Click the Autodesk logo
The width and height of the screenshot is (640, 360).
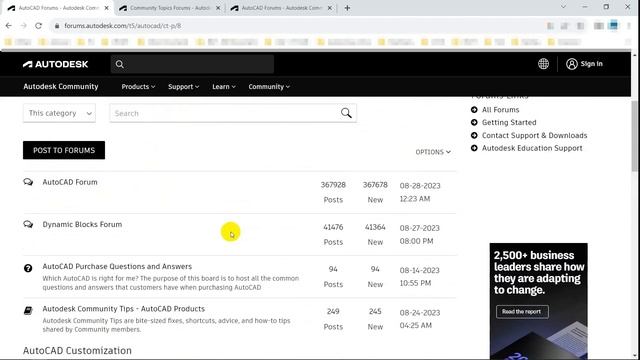click(56, 64)
